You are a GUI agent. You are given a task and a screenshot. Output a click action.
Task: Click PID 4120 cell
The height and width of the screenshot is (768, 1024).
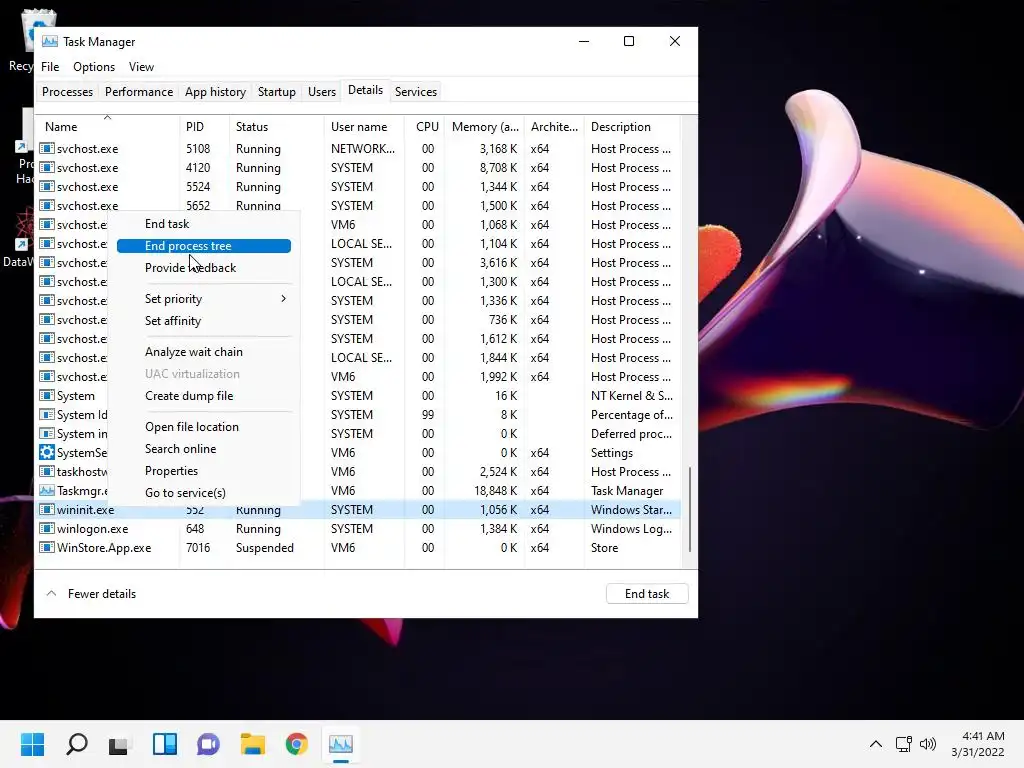(198, 167)
